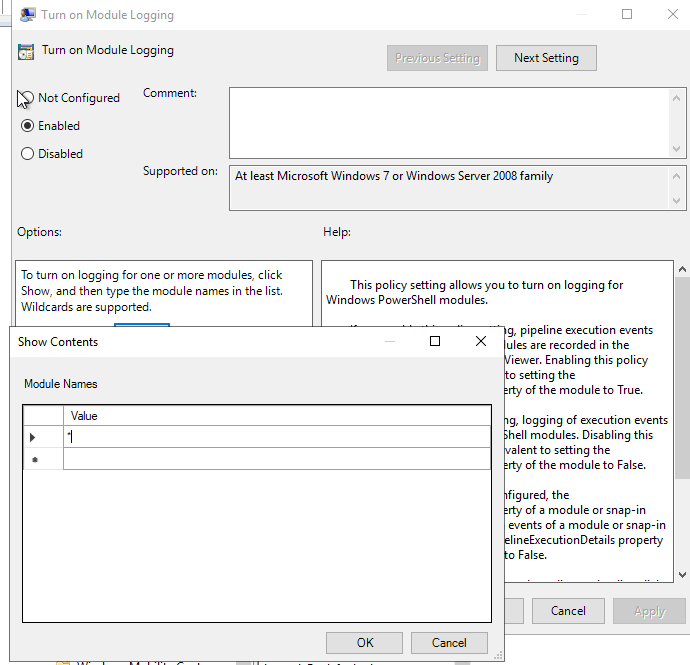Click Cancel in Show Contents dialog

click(x=449, y=643)
